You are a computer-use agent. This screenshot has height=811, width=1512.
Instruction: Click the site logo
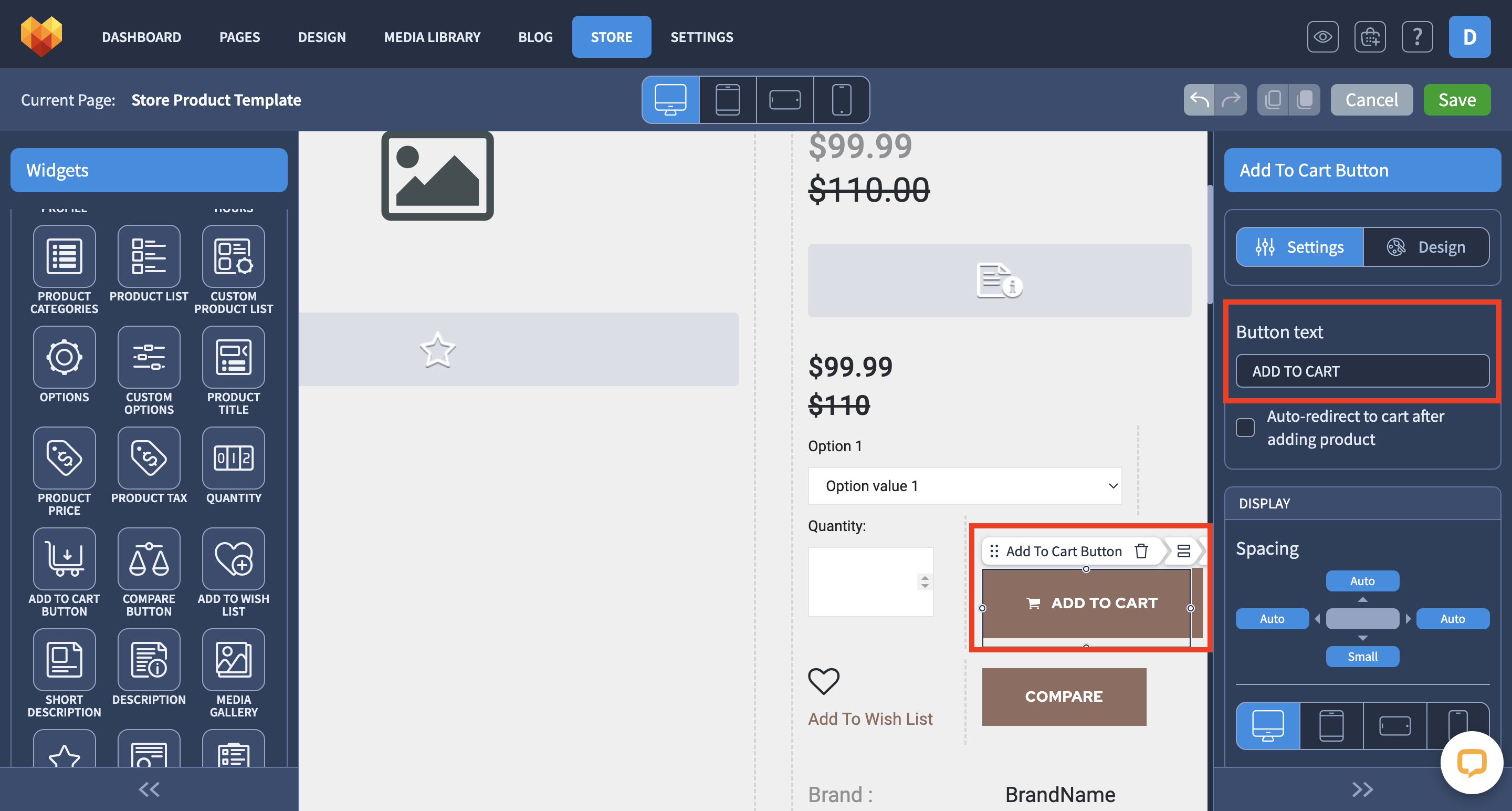point(41,36)
